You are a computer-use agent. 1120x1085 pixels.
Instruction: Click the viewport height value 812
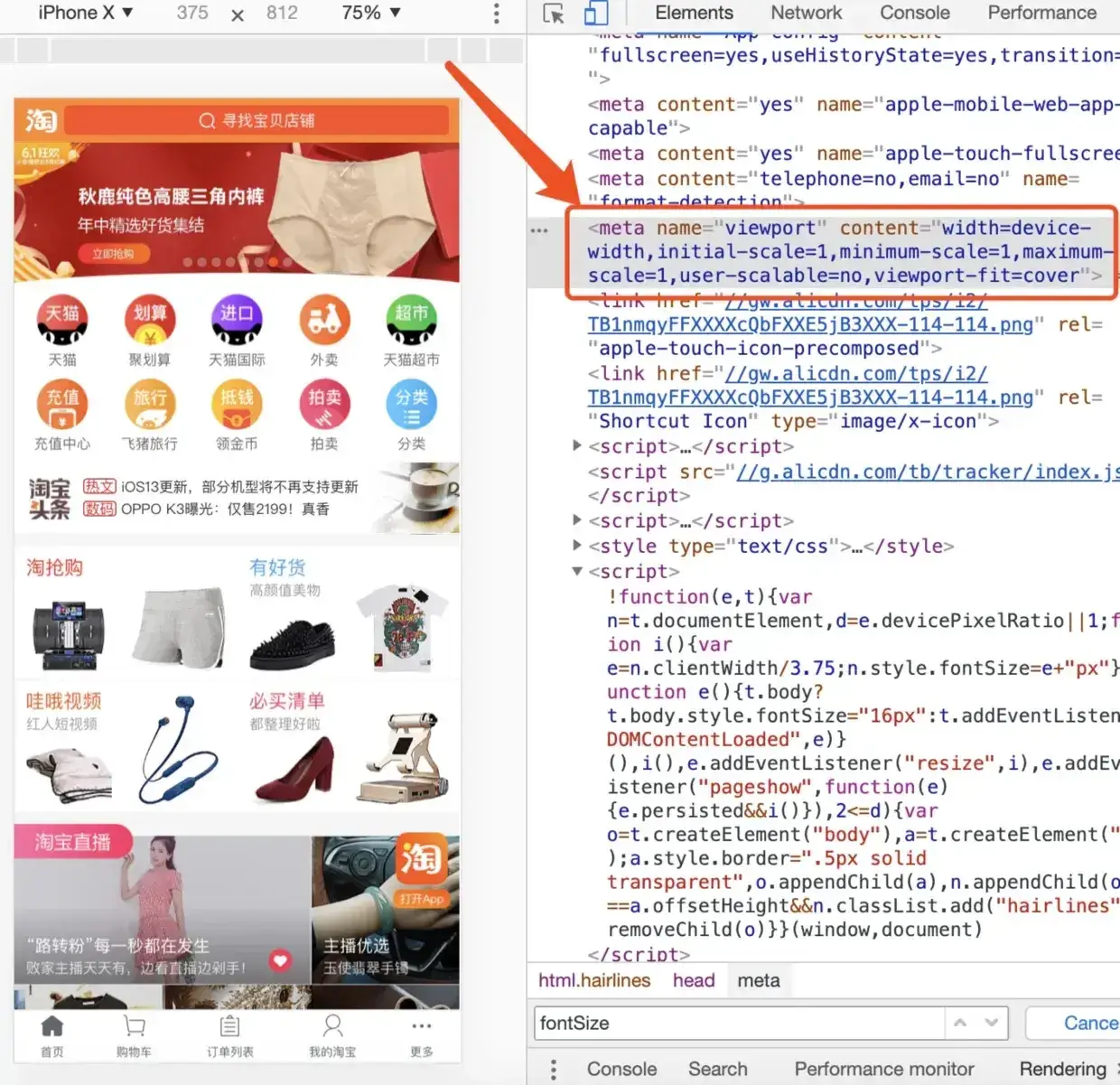click(x=282, y=13)
